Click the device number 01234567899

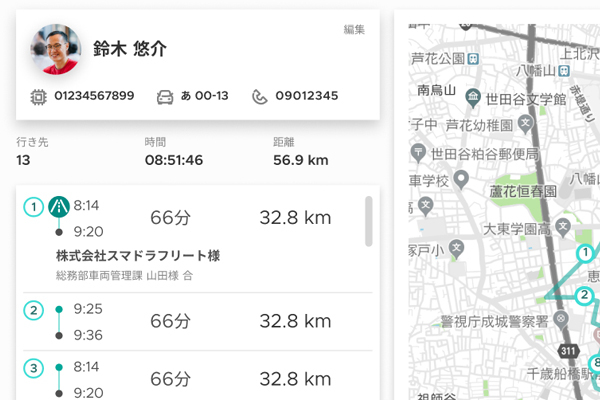[94, 96]
